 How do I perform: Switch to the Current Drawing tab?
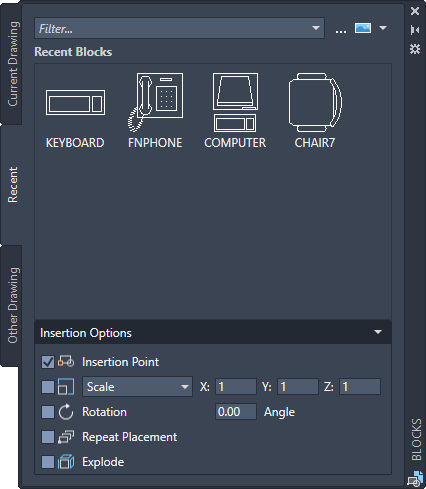[12, 64]
